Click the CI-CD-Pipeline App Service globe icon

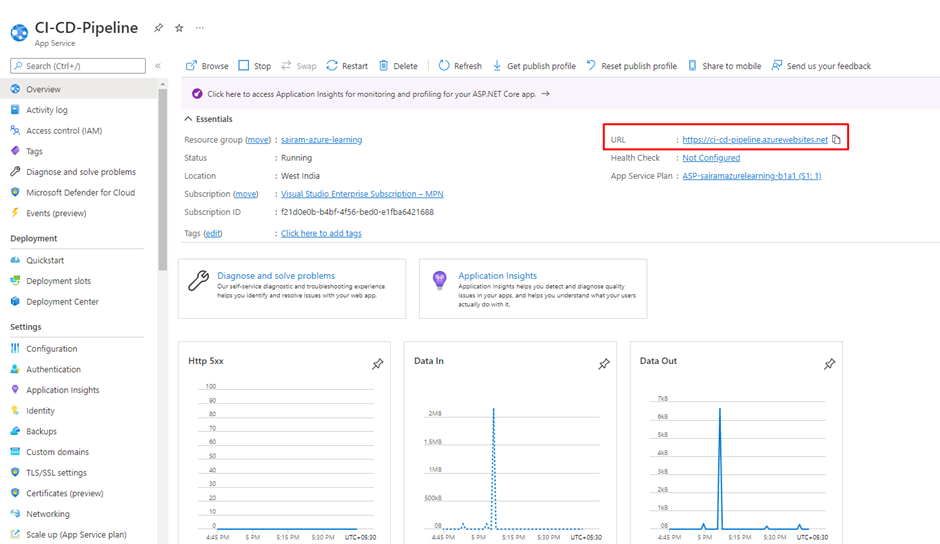(x=19, y=32)
